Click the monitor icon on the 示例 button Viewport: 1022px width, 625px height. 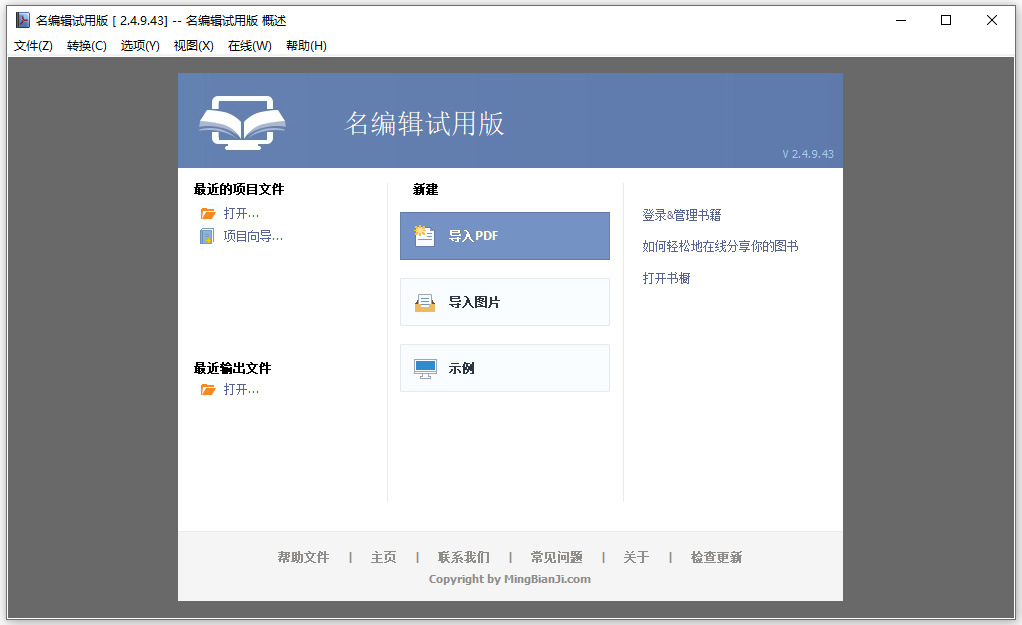426,367
